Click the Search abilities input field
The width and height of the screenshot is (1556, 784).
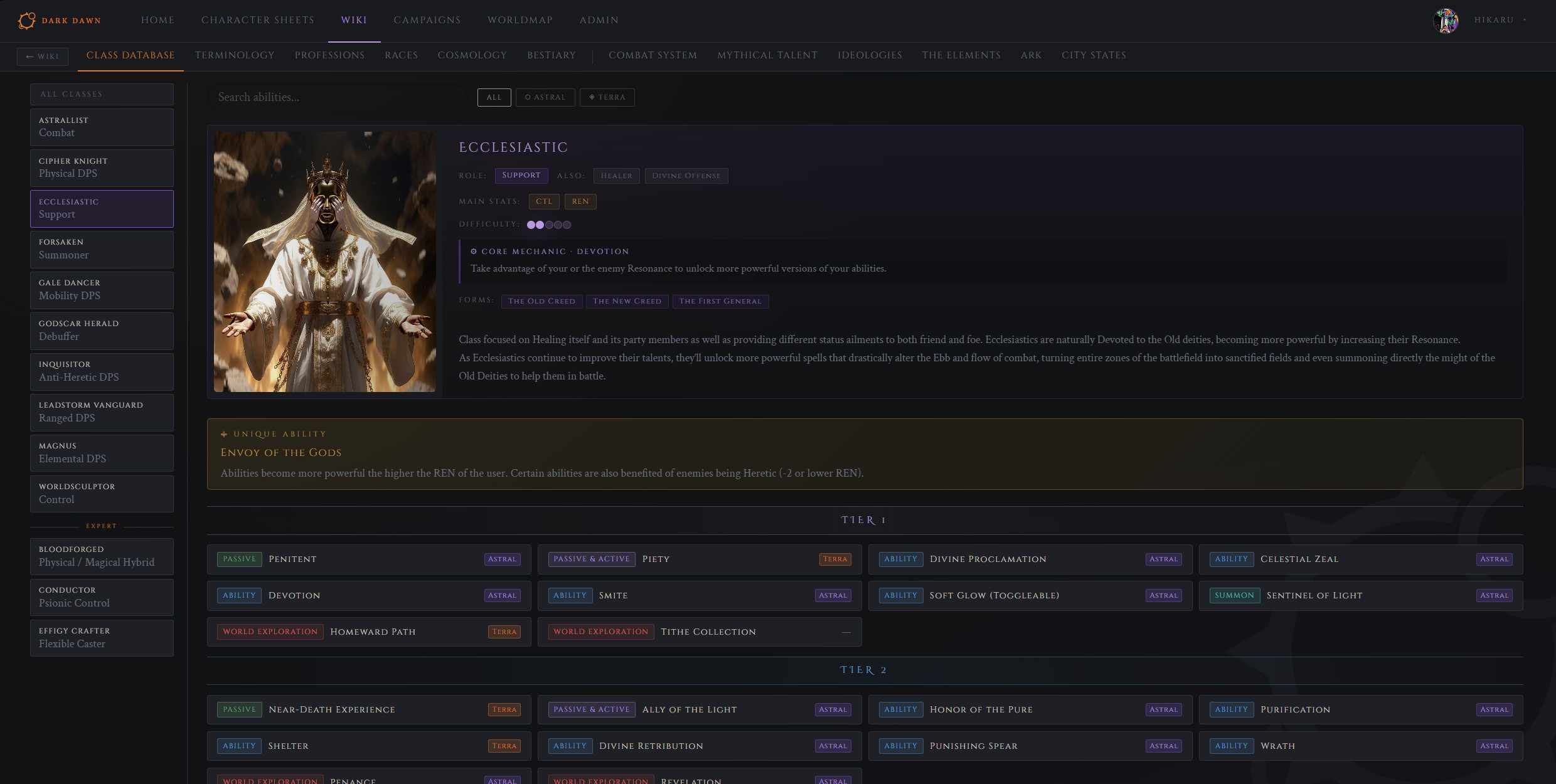point(338,97)
